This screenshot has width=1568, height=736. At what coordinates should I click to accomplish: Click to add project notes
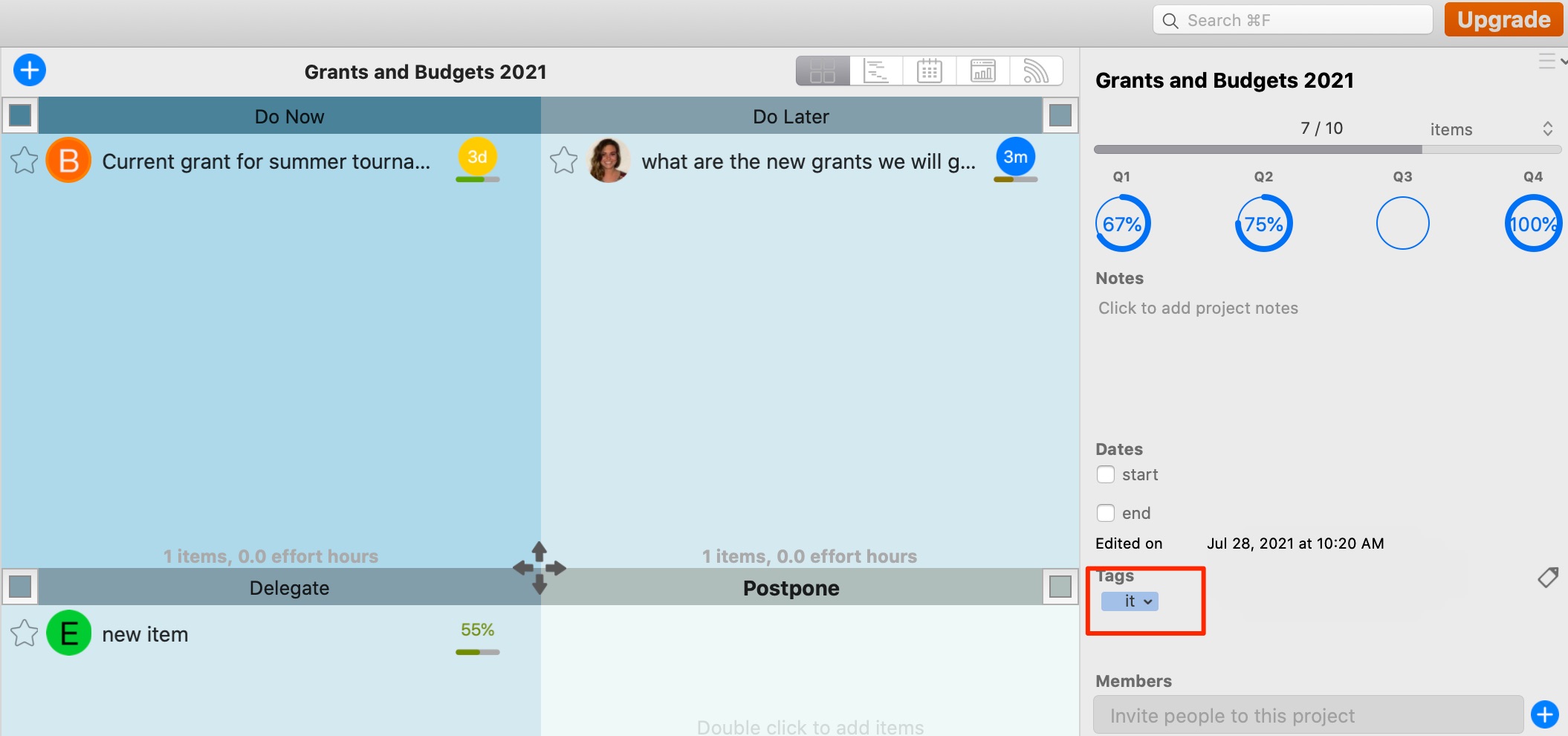pyautogui.click(x=1197, y=307)
